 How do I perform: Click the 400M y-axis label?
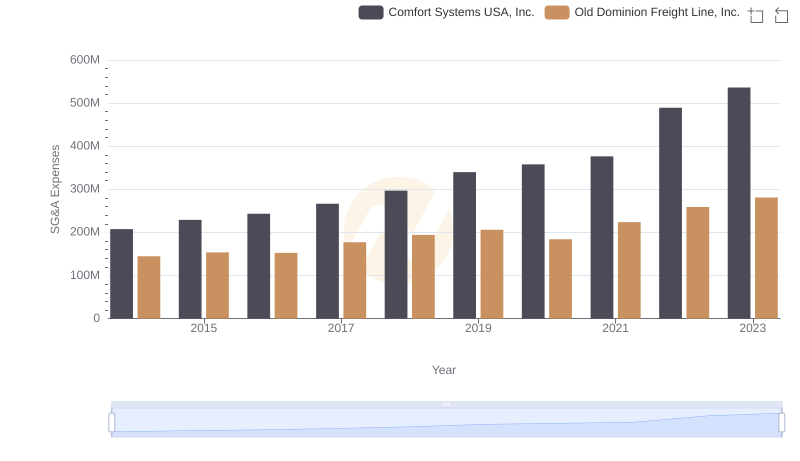pos(85,146)
